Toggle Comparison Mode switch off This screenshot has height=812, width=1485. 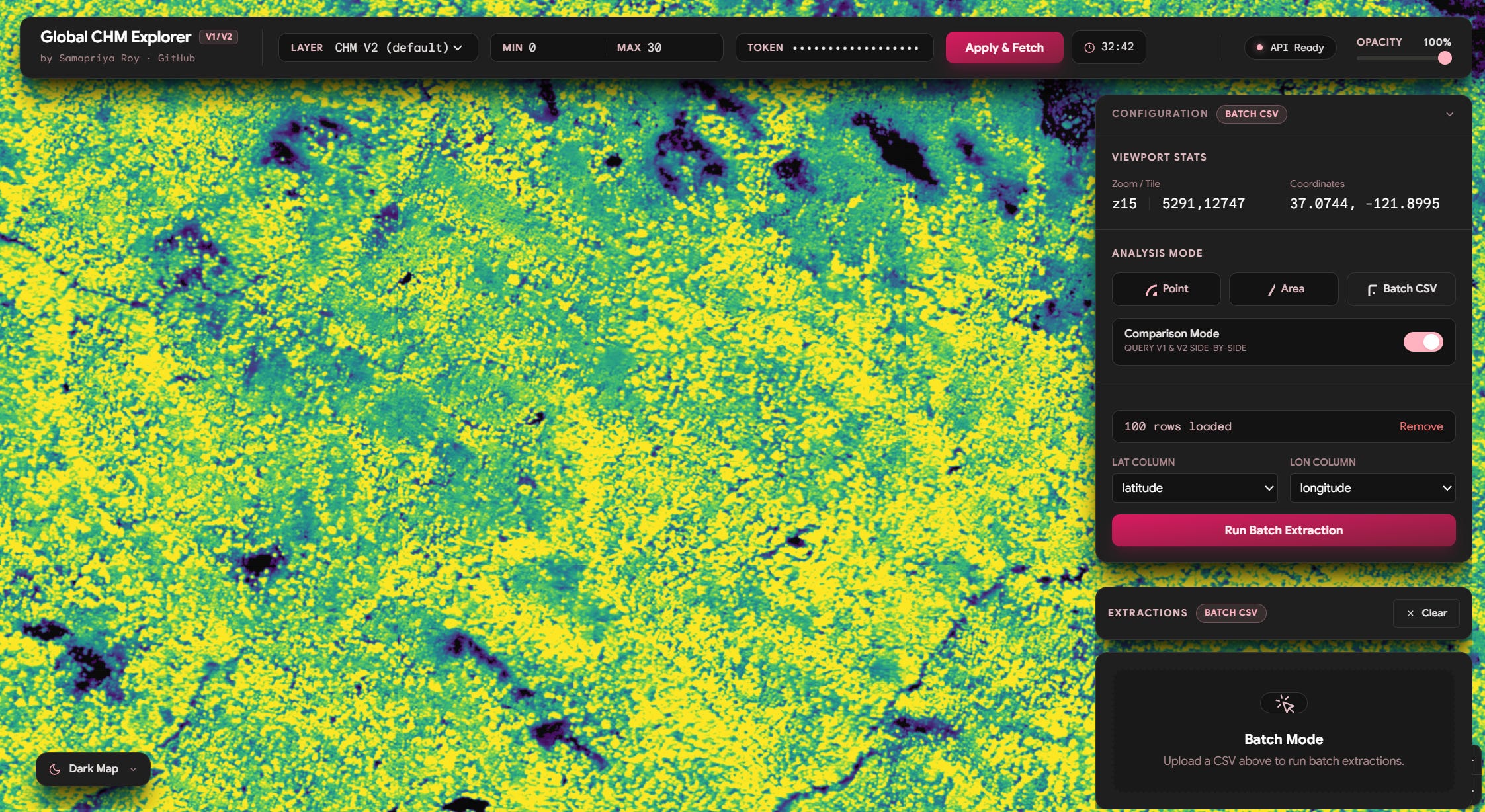(1423, 342)
